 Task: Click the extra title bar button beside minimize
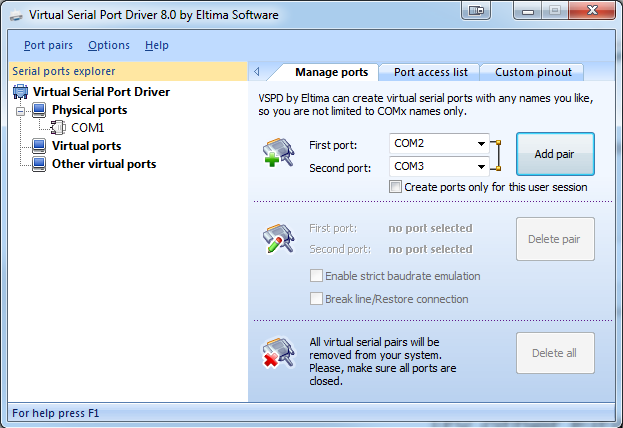(x=476, y=10)
